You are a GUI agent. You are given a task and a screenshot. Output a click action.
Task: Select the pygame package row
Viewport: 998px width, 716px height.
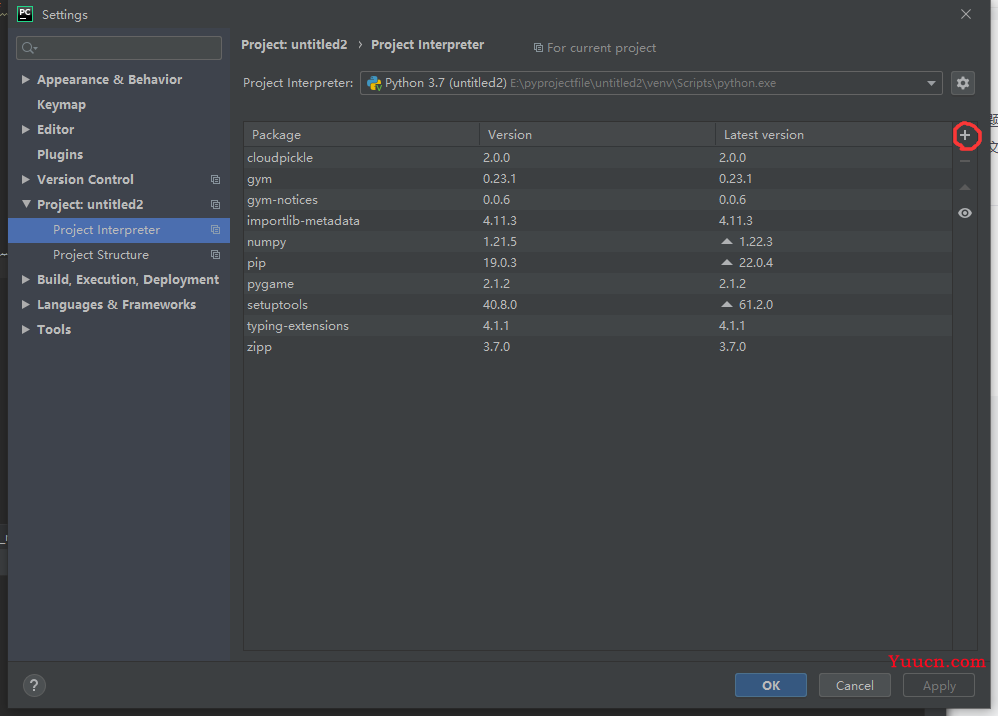[598, 283]
